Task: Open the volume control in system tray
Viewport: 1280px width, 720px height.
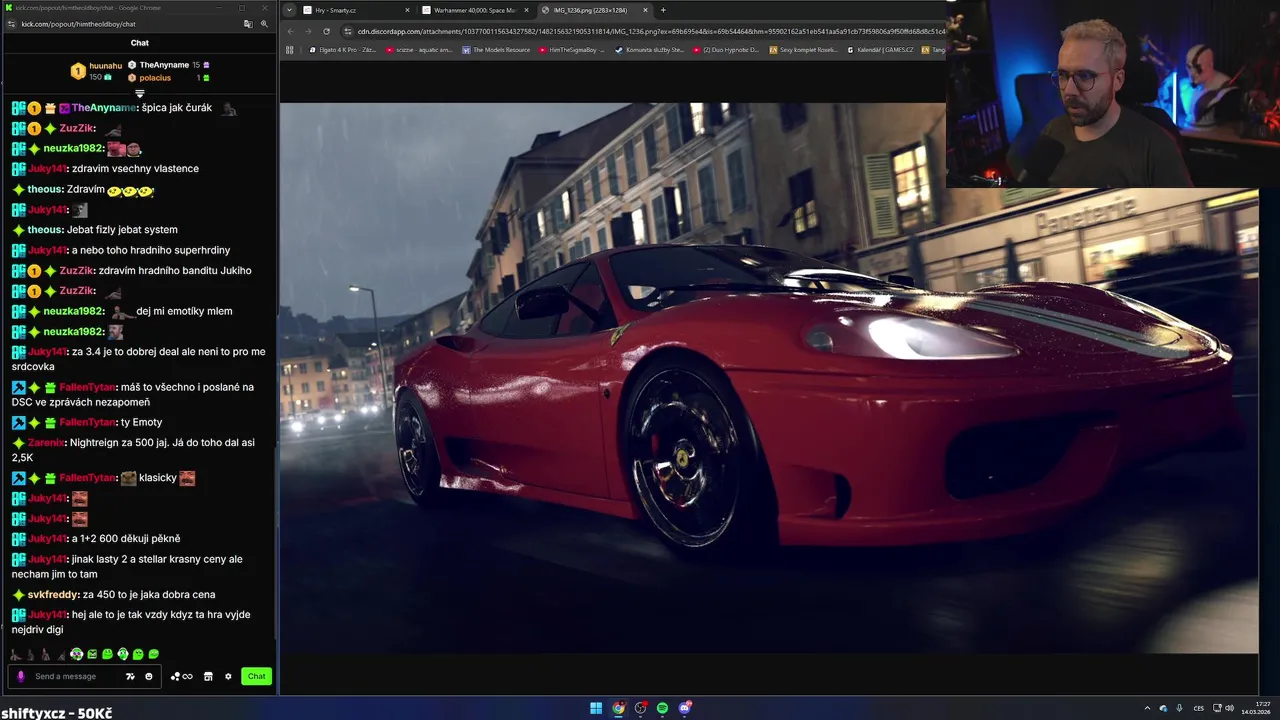Action: [x=1229, y=708]
